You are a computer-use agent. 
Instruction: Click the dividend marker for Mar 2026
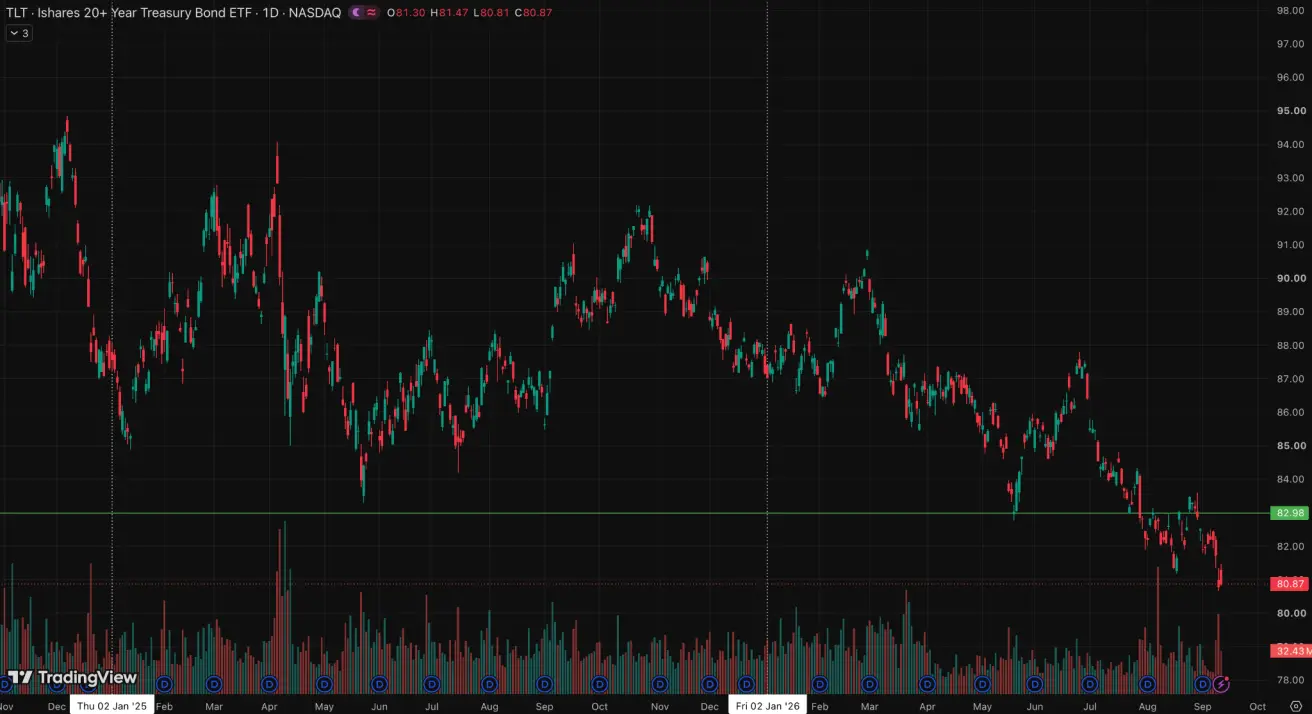click(x=869, y=684)
